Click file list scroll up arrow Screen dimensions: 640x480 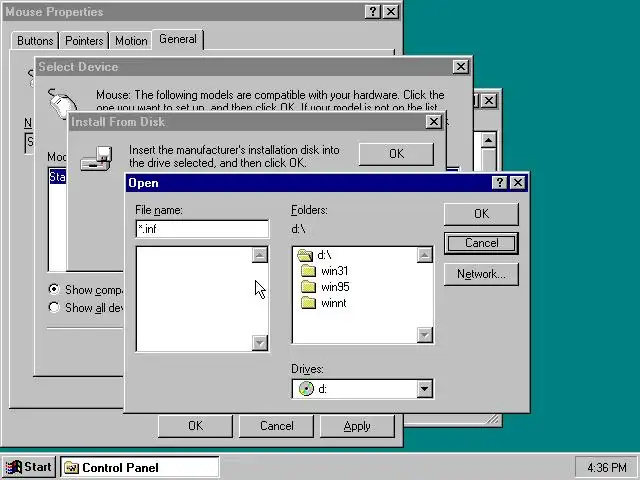[260, 255]
